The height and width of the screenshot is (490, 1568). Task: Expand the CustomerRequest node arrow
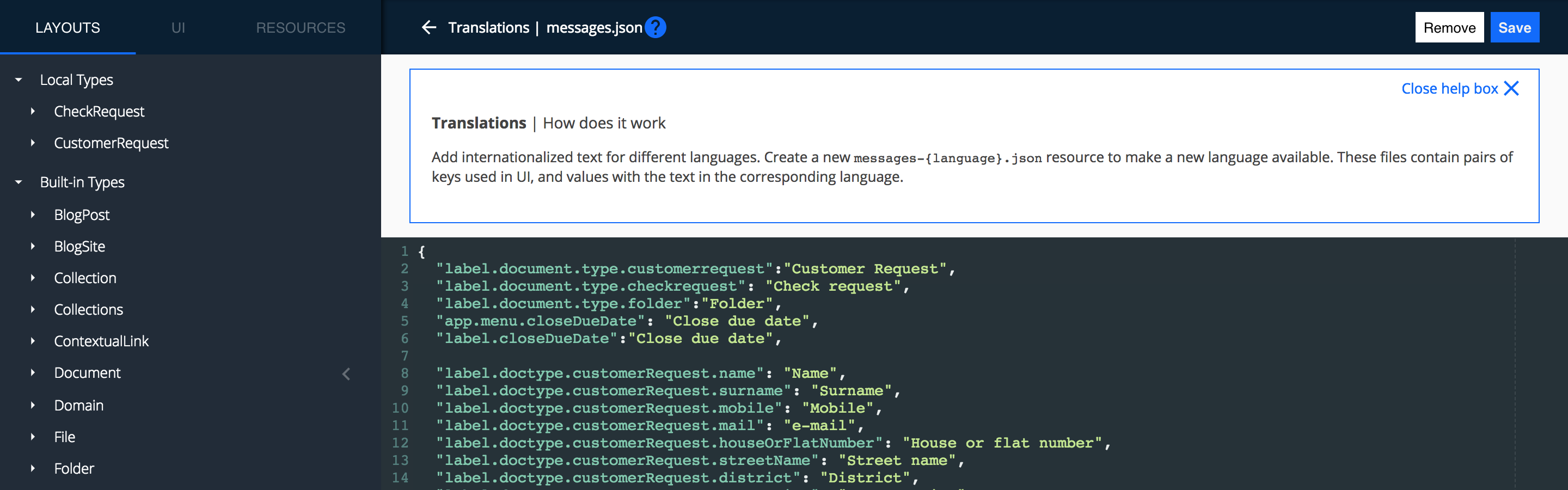click(x=33, y=143)
